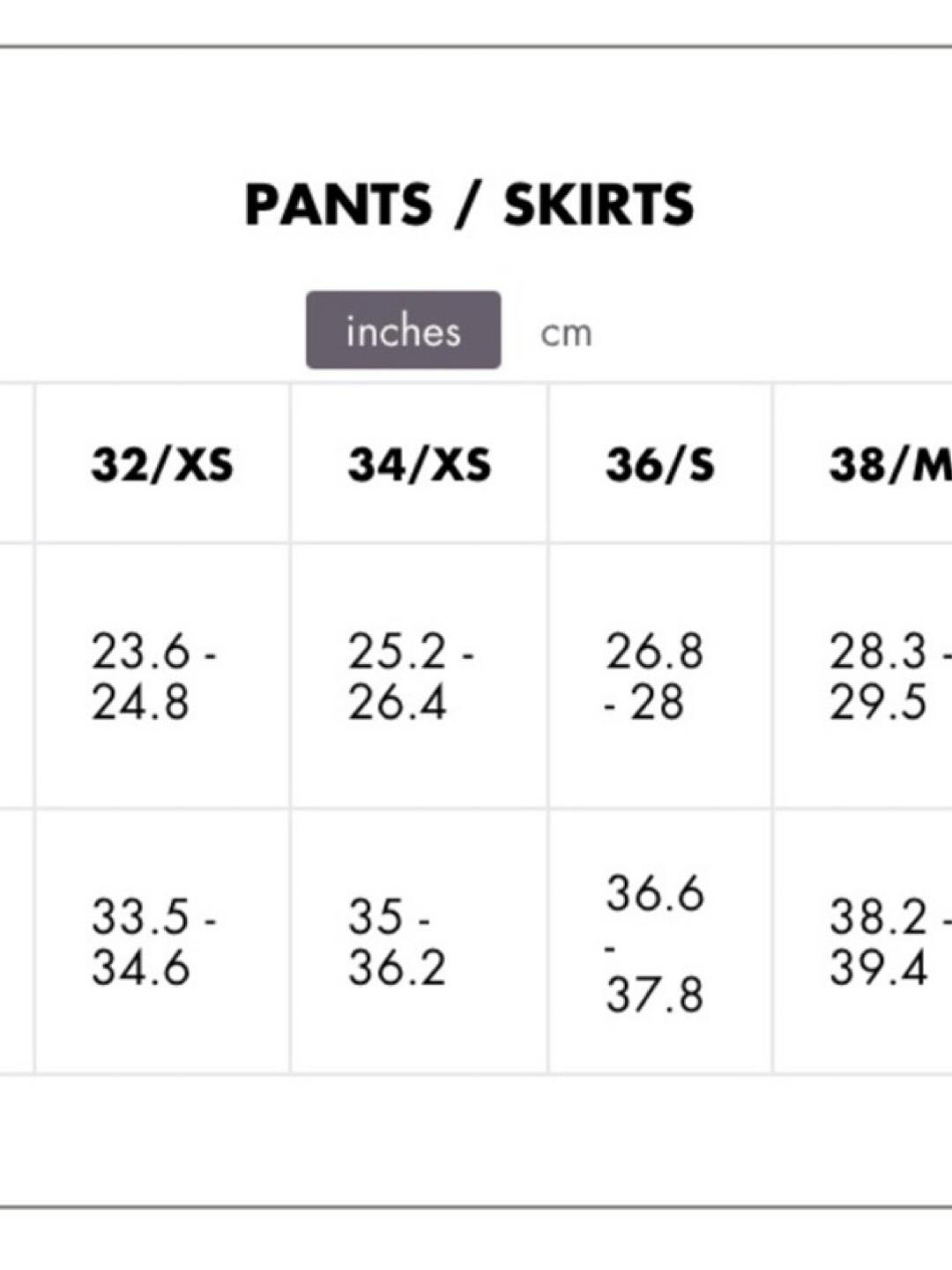The image size is (952, 1270).
Task: Switch units to cm
Action: click(x=566, y=333)
